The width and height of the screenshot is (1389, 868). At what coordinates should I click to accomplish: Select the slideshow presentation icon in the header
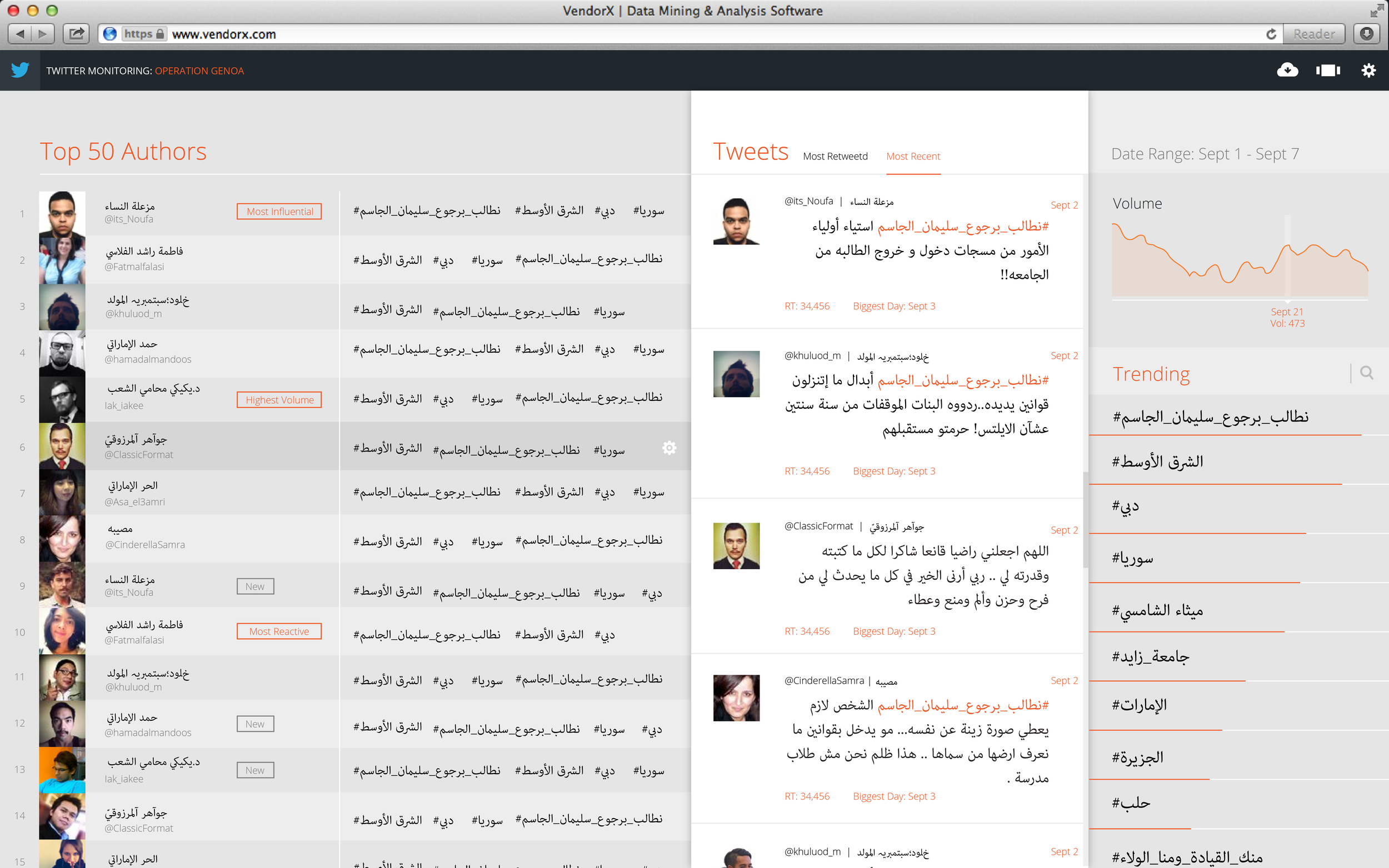[1327, 70]
